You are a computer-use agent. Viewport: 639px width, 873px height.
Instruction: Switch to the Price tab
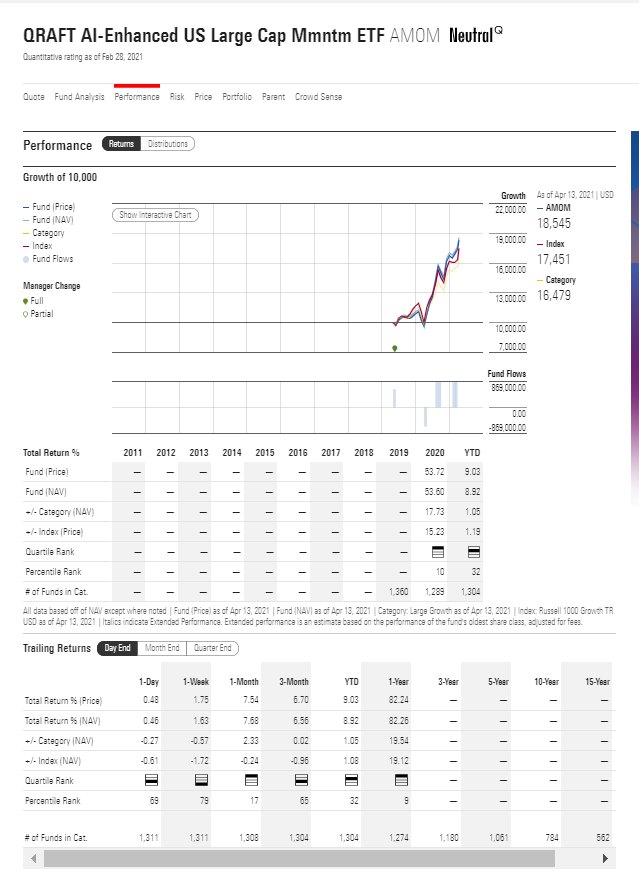(x=203, y=97)
